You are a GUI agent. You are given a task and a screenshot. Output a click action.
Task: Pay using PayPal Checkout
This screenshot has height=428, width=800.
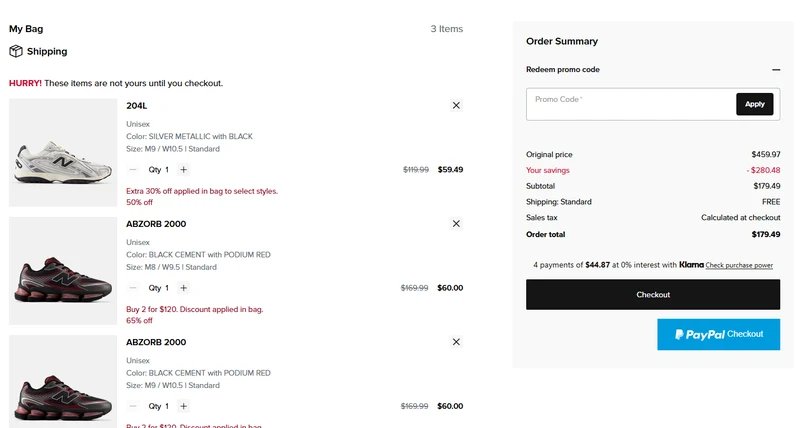pyautogui.click(x=718, y=334)
